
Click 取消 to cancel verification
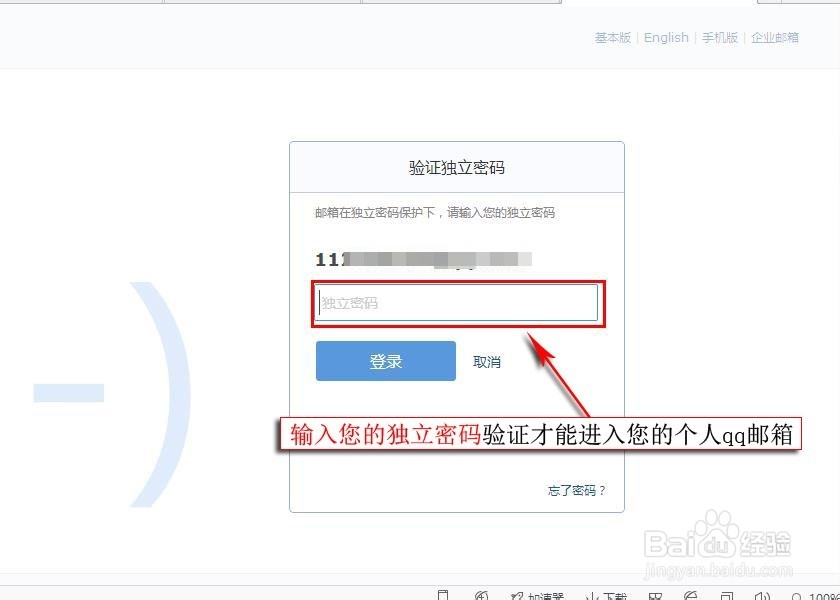486,362
